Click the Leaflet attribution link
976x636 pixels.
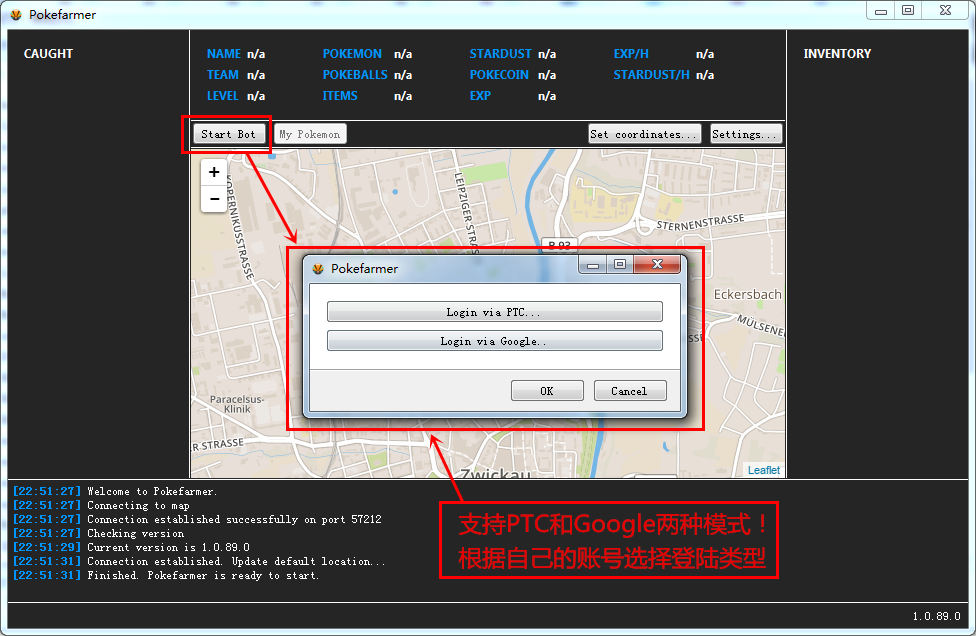[764, 470]
